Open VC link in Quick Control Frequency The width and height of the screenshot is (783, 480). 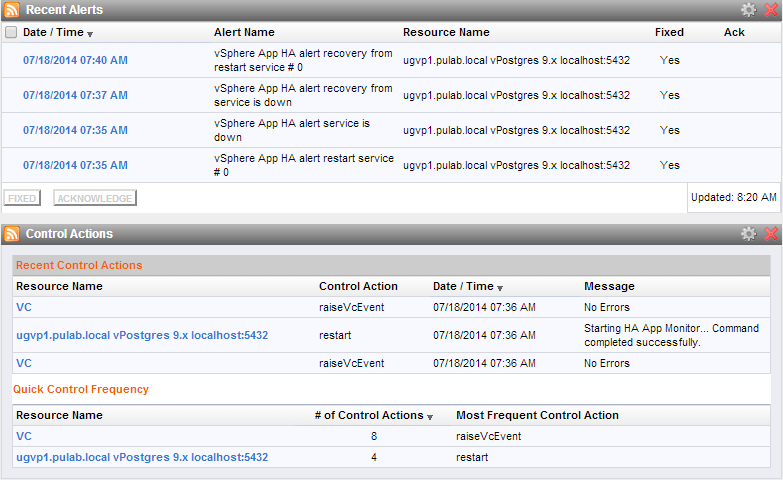[24, 436]
